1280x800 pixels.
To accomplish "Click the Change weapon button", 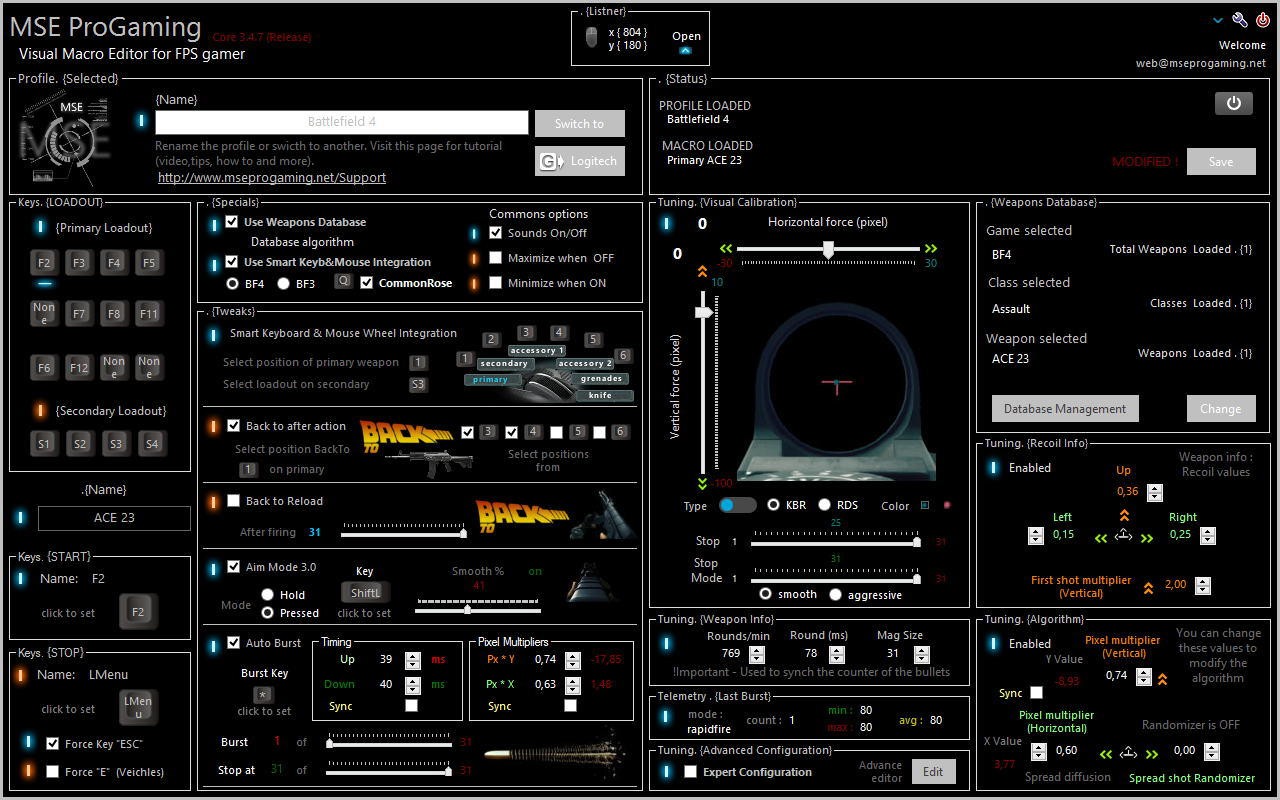I will (1221, 408).
